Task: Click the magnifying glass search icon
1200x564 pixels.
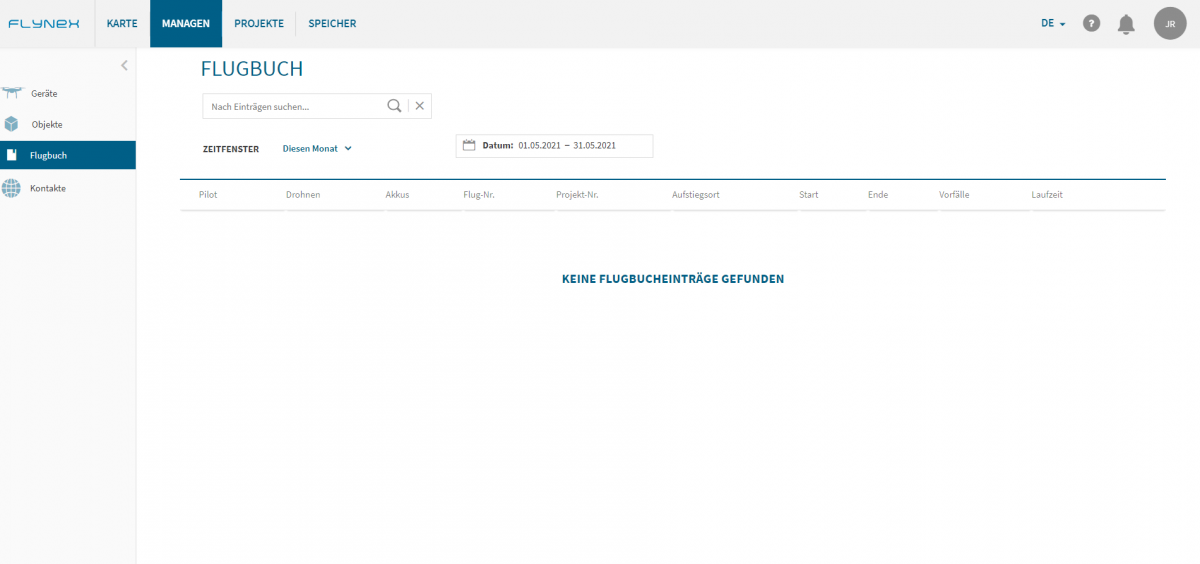Action: click(x=394, y=106)
